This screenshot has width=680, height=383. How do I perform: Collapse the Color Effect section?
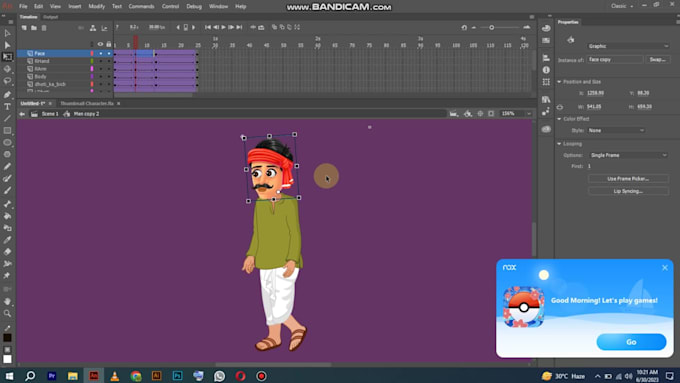pos(559,119)
